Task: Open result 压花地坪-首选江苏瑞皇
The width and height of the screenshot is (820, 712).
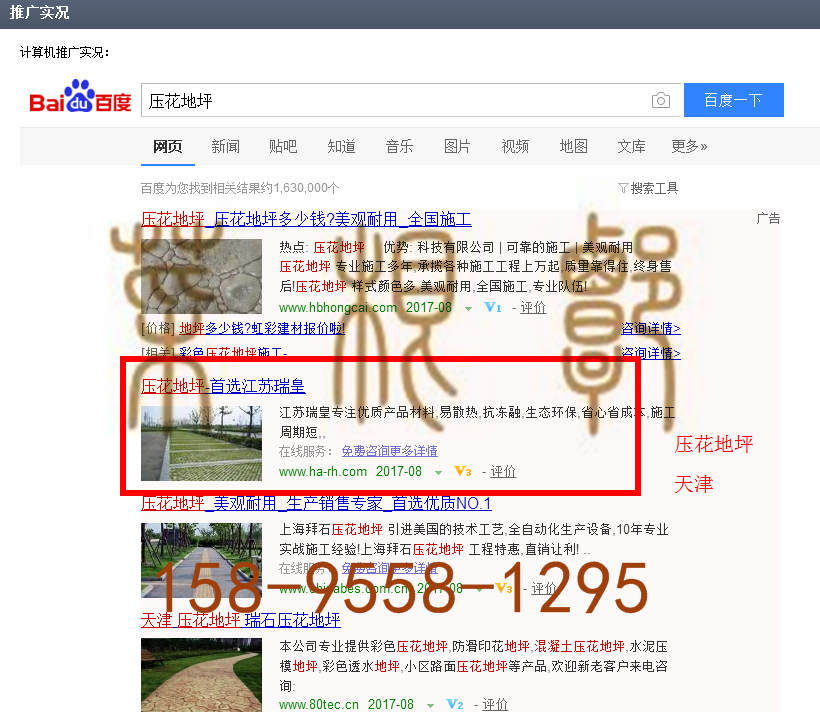Action: point(223,386)
